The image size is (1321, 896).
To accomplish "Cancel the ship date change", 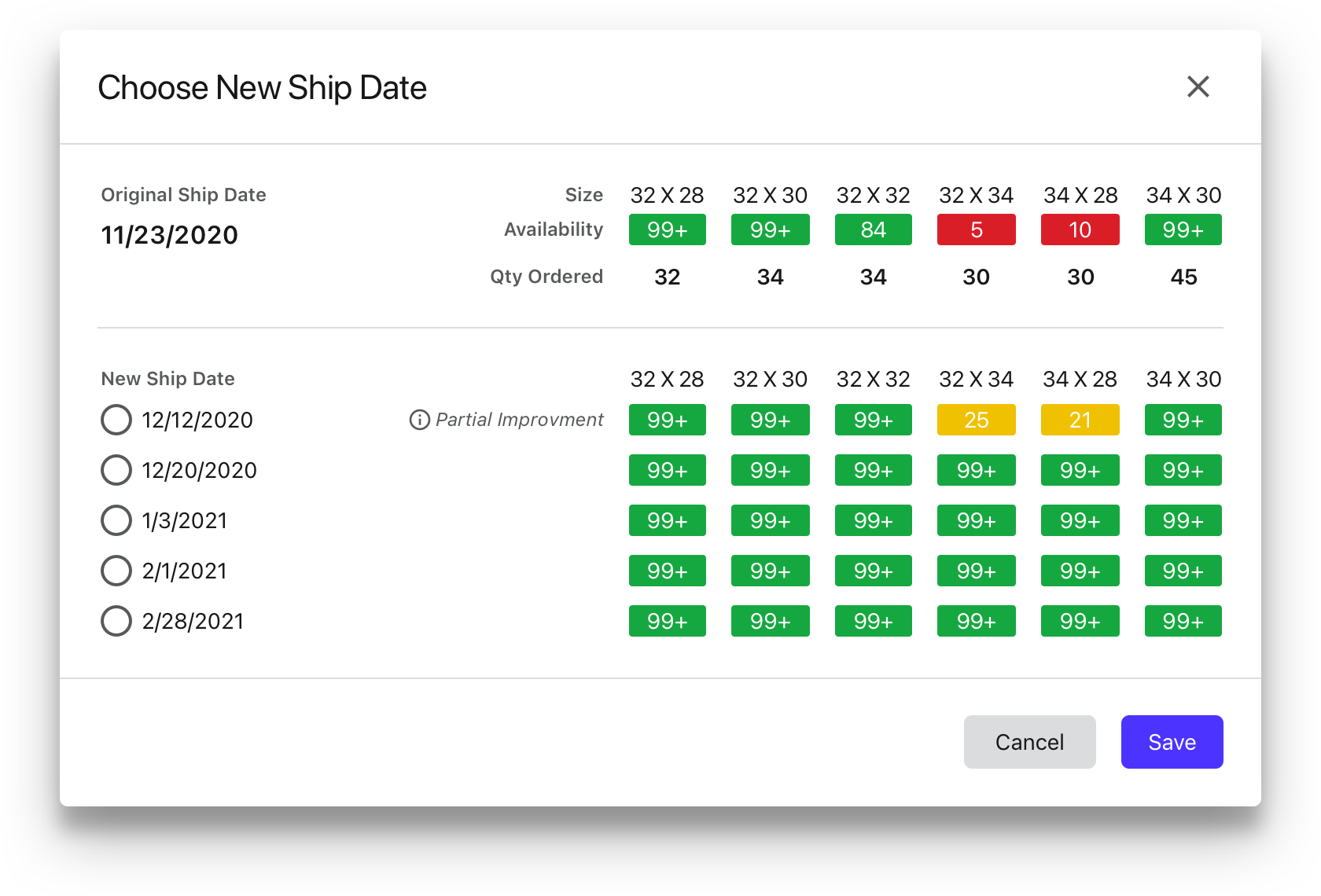I will pyautogui.click(x=1029, y=742).
